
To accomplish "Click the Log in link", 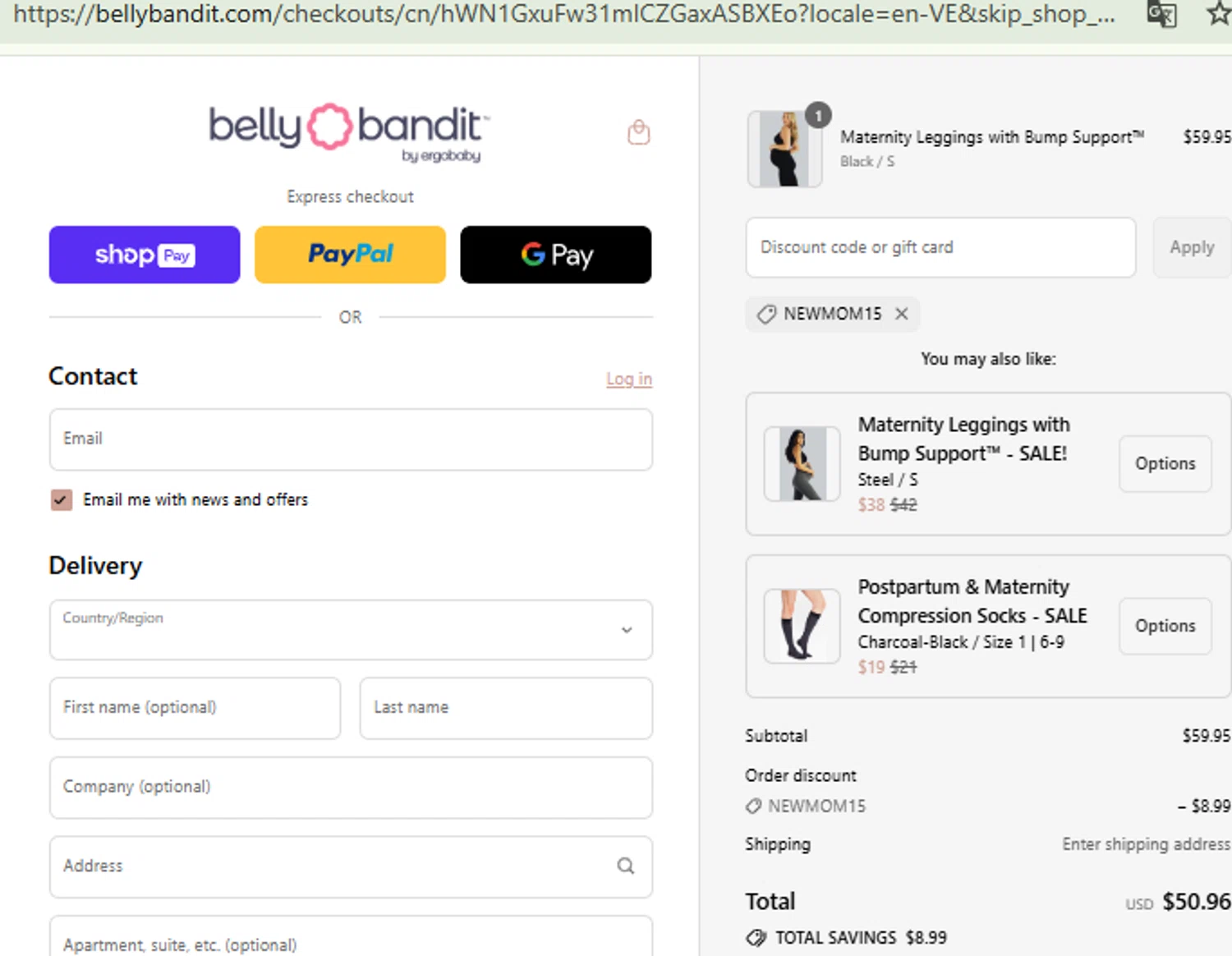I will [x=629, y=379].
